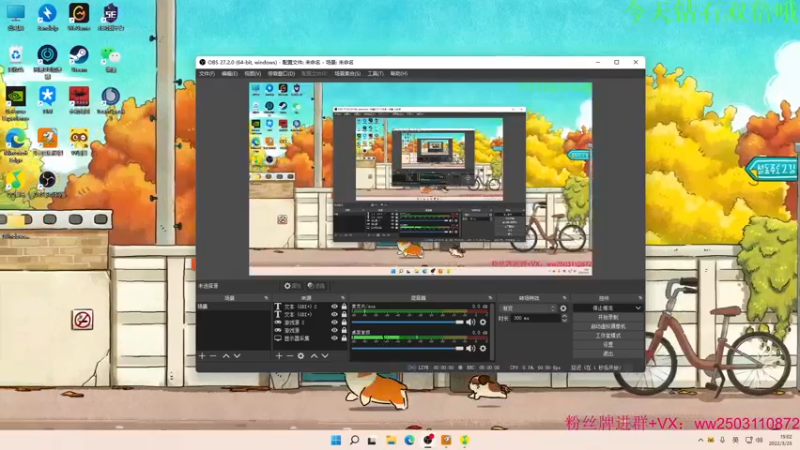Click the Settings button in Controls
The height and width of the screenshot is (450, 800).
(608, 345)
